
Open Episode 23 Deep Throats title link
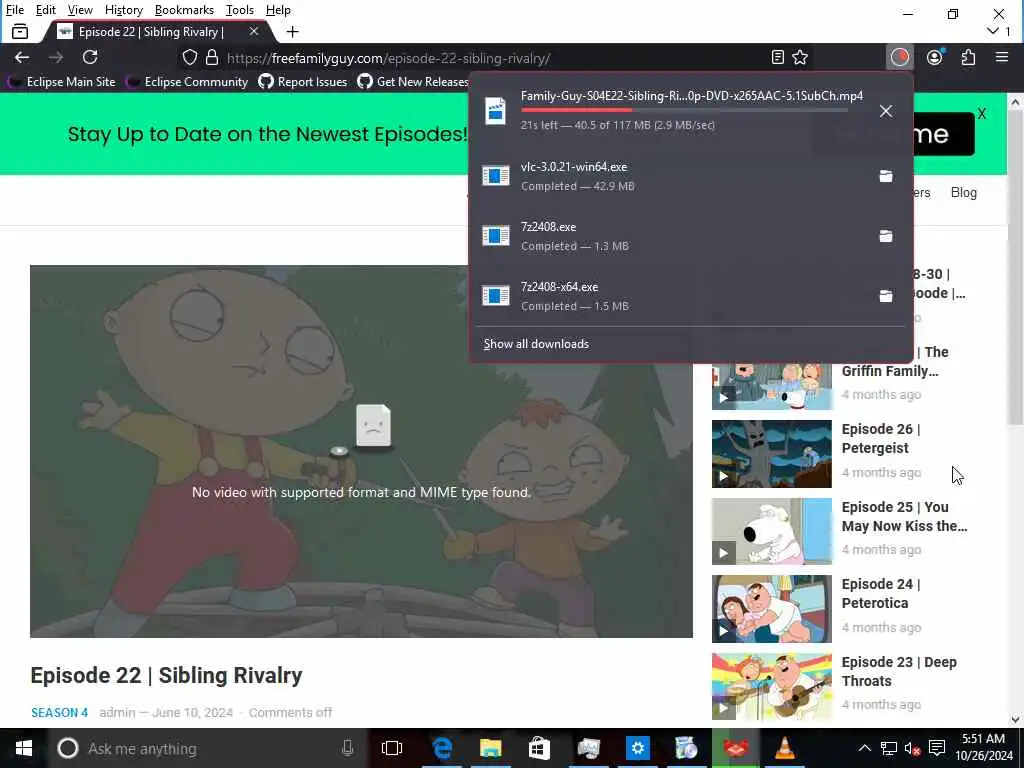899,671
